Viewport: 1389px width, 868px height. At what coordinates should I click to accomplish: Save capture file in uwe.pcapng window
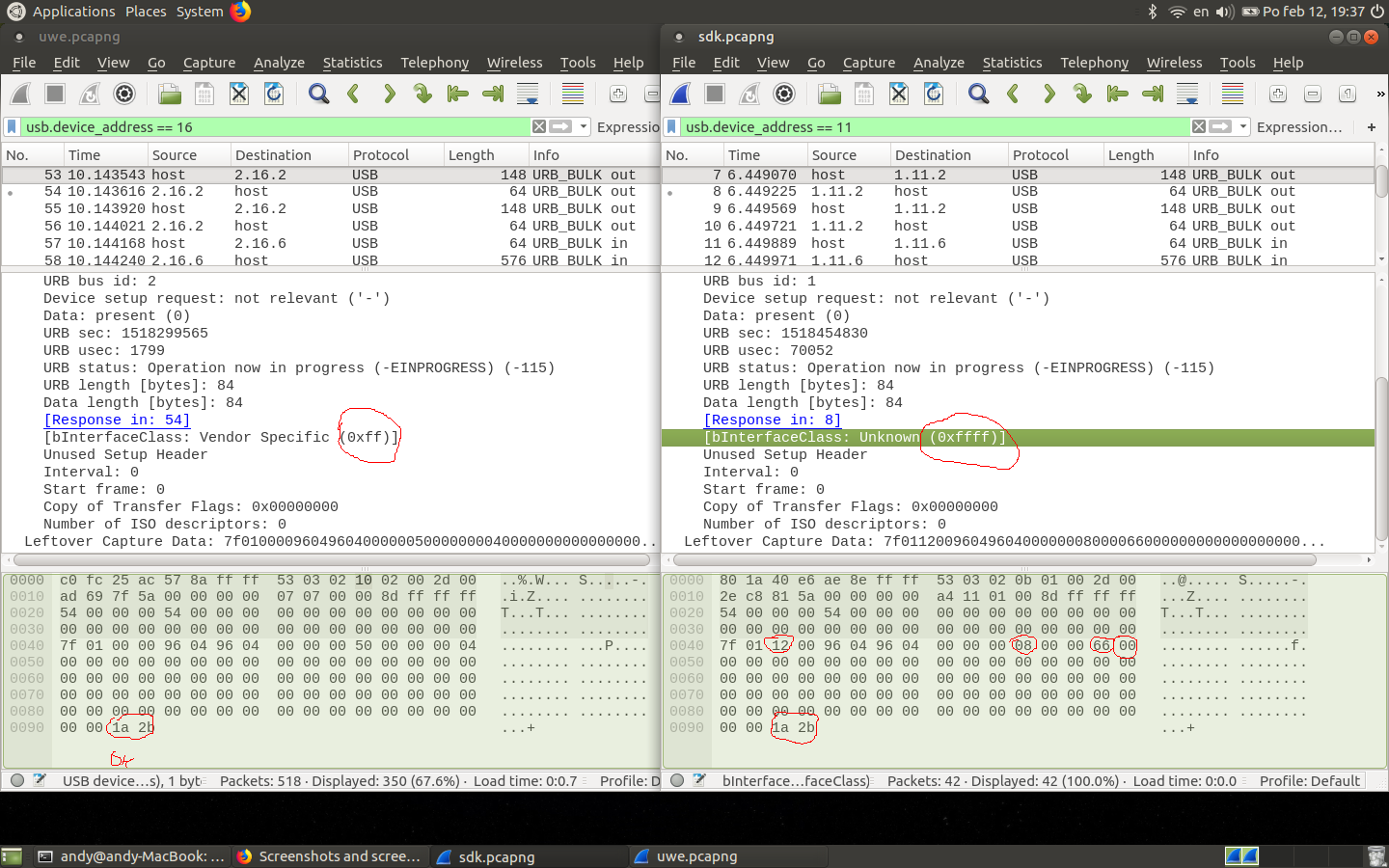[x=204, y=94]
